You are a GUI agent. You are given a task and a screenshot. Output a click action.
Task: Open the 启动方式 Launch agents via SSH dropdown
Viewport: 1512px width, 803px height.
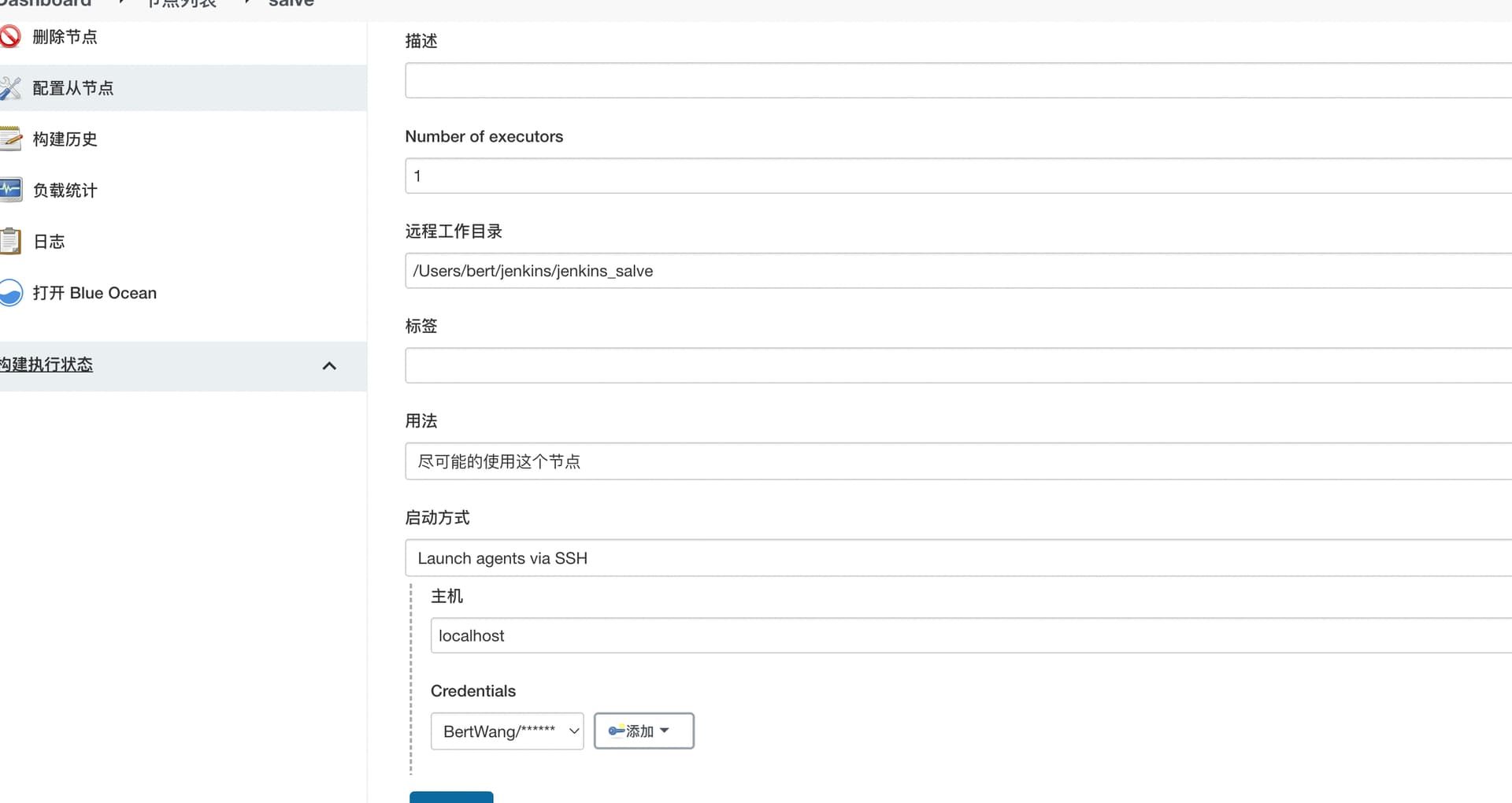click(x=958, y=558)
